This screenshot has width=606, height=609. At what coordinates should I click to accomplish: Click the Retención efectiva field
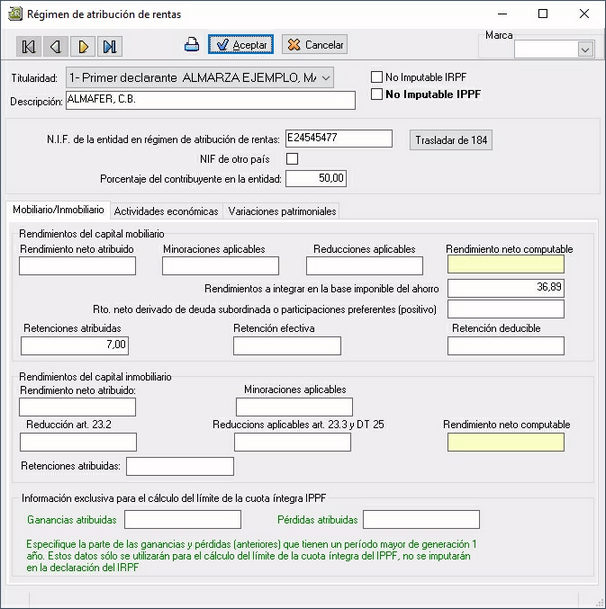[287, 346]
